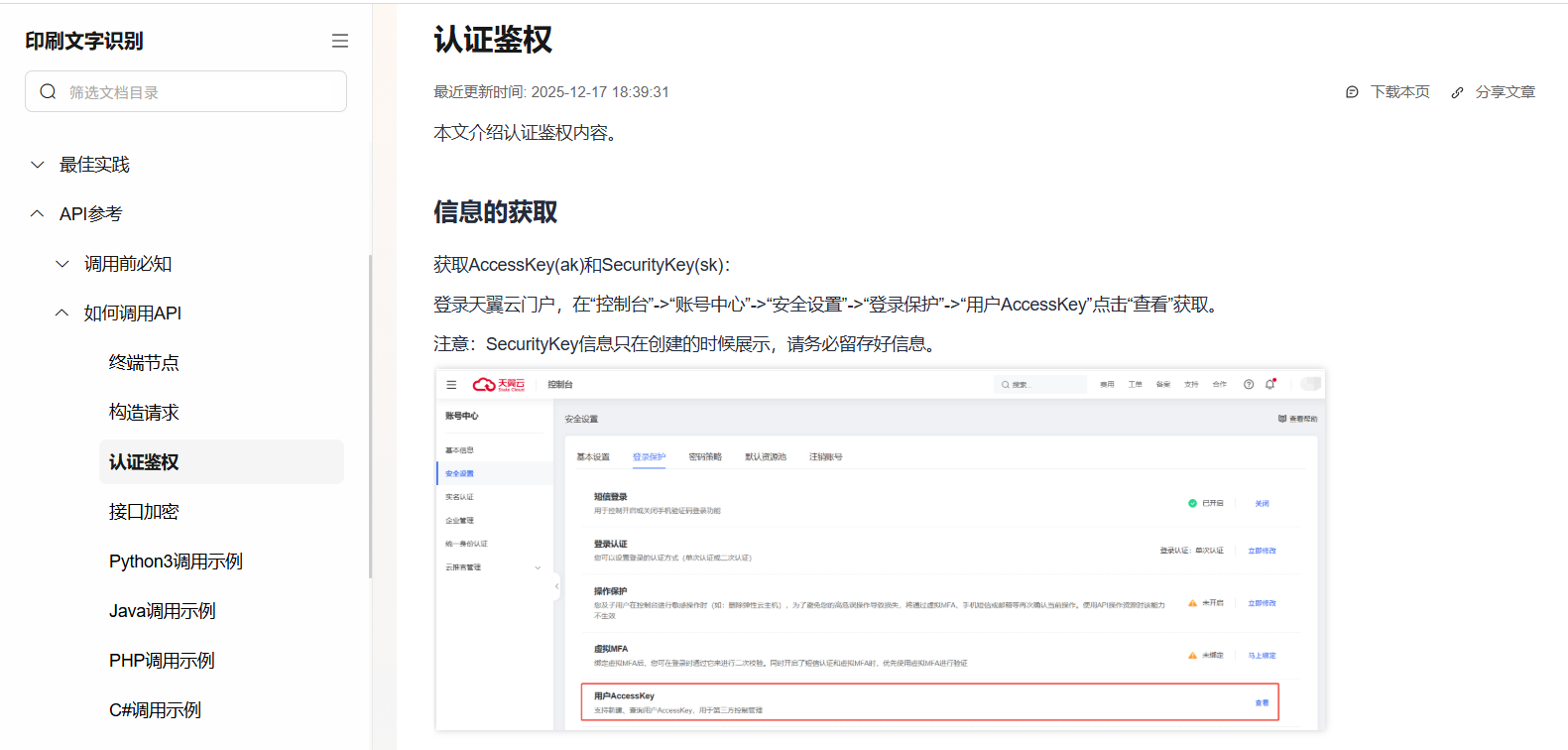
Task: Collapse the sidebar using the hamburger menu icon
Action: [x=340, y=41]
